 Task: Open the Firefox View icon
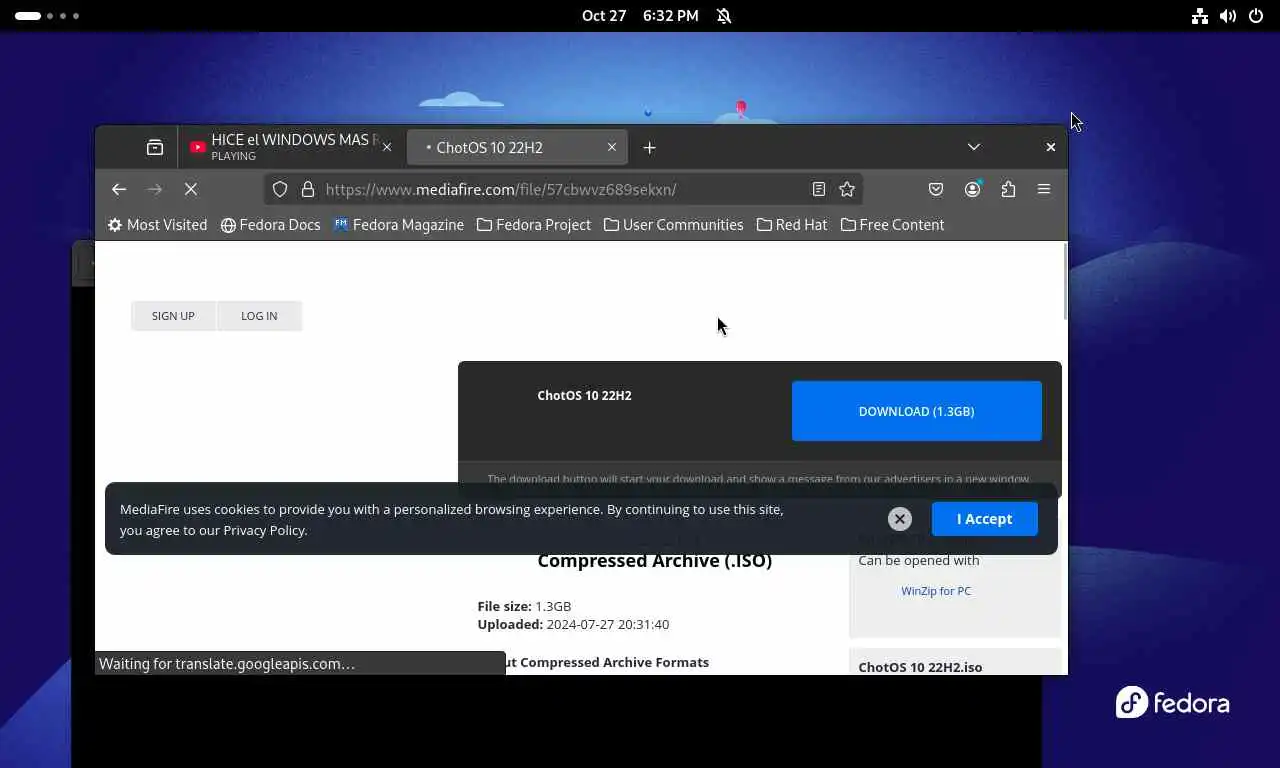(x=155, y=147)
